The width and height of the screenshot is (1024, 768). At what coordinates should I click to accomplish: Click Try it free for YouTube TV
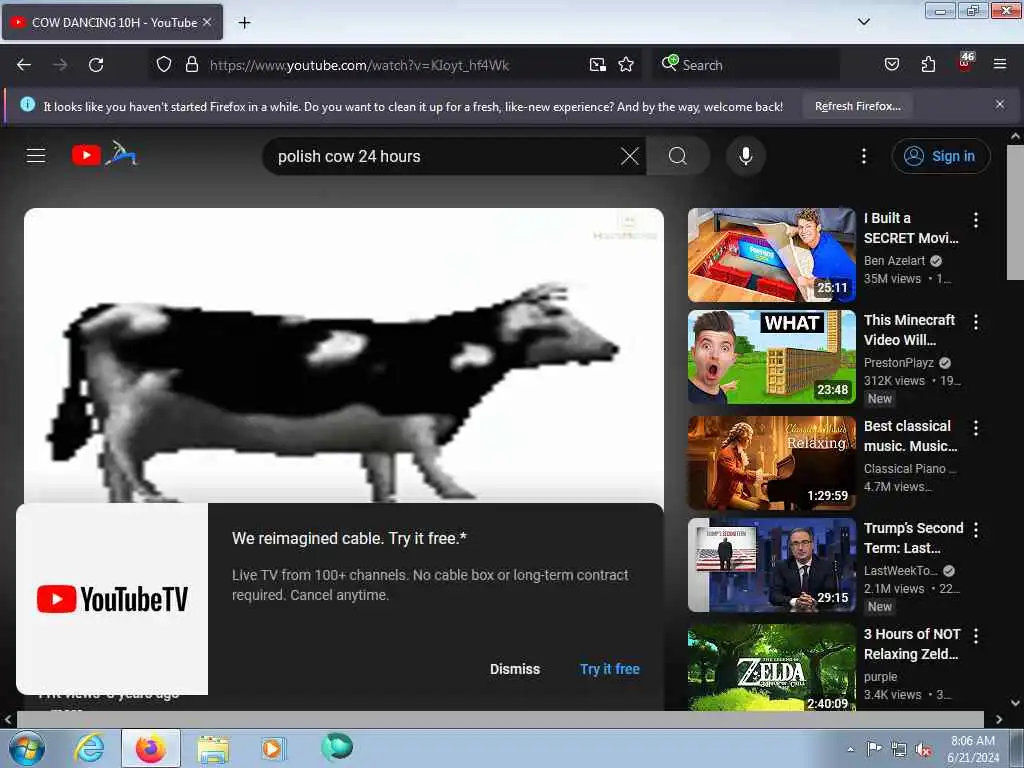tap(609, 669)
